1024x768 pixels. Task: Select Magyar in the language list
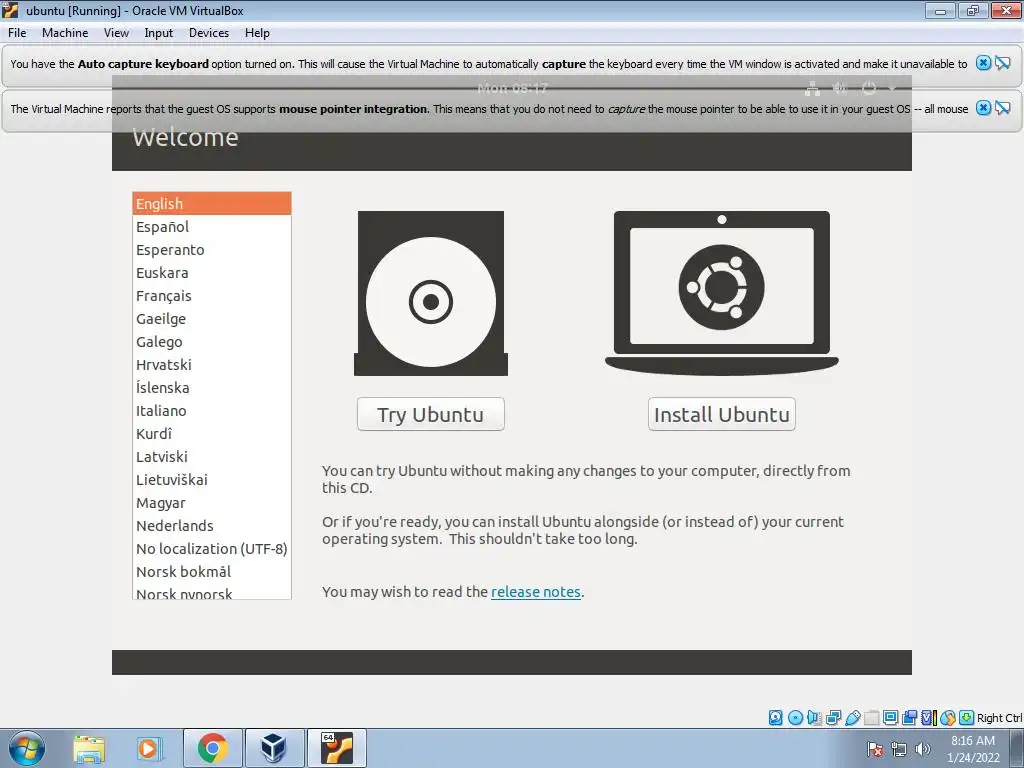tap(212, 503)
